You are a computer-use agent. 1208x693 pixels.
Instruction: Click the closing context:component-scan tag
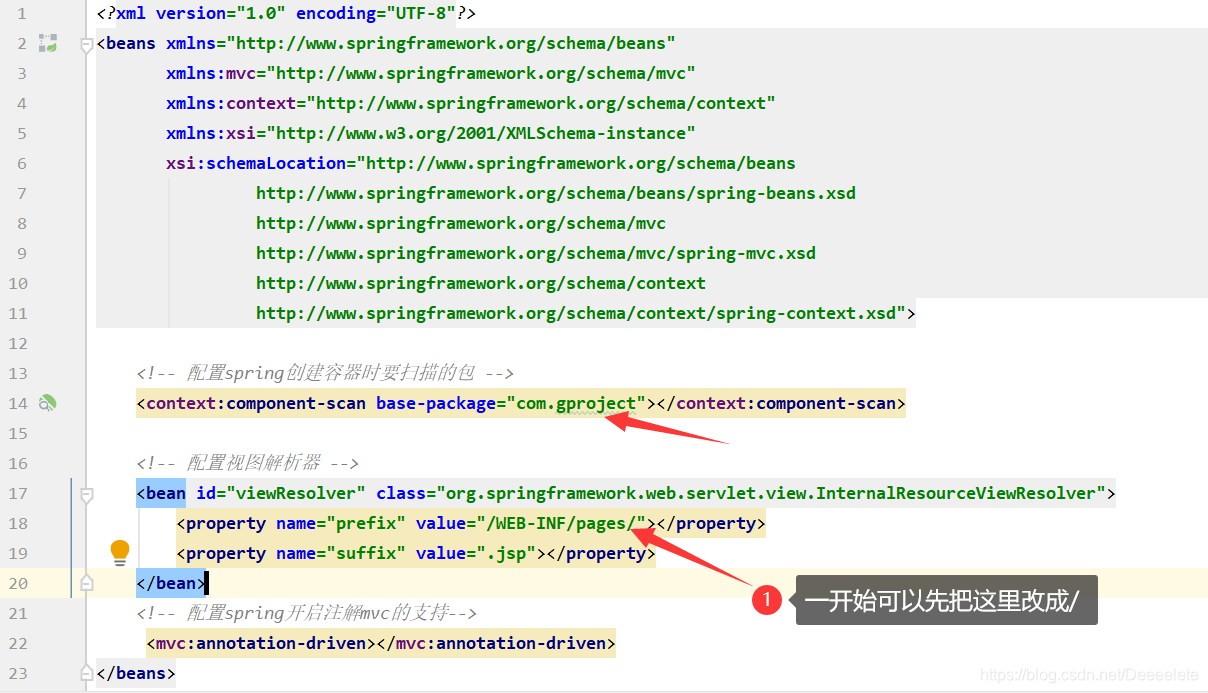tap(781, 403)
